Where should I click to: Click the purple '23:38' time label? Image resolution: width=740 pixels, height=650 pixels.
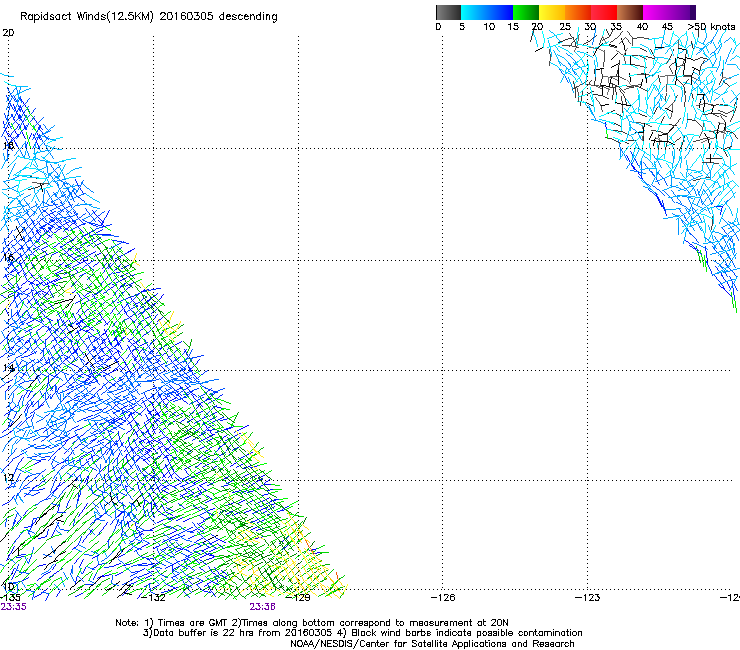pos(262,607)
